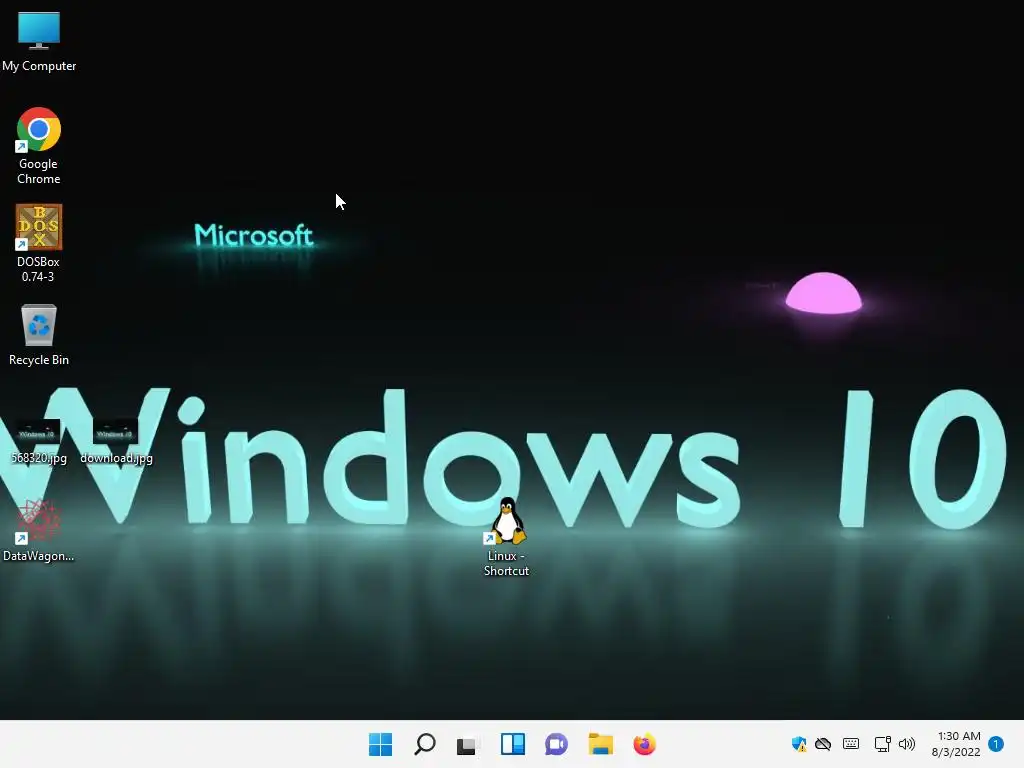
Task: Open the touch keyboard tray icon
Action: click(x=851, y=744)
